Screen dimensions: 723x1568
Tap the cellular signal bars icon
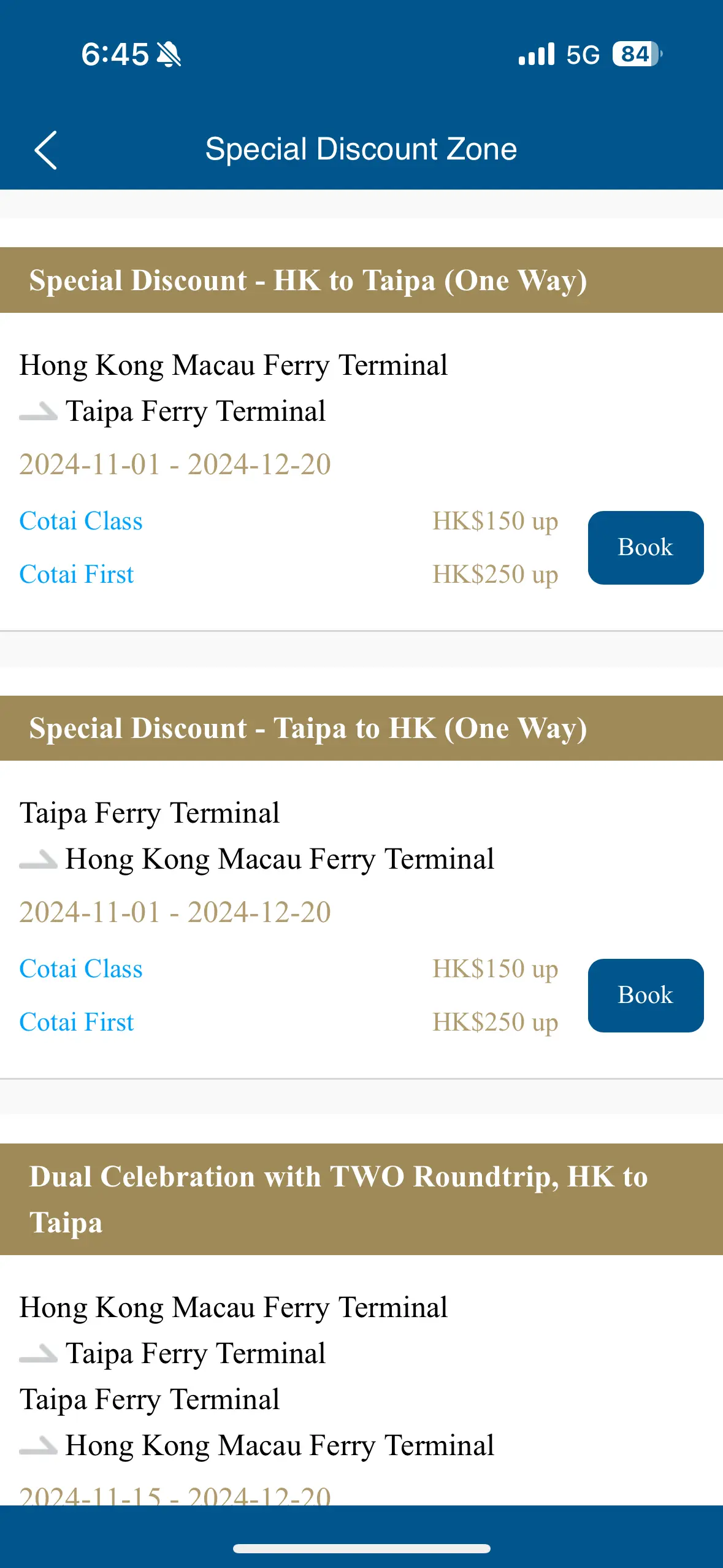[537, 54]
